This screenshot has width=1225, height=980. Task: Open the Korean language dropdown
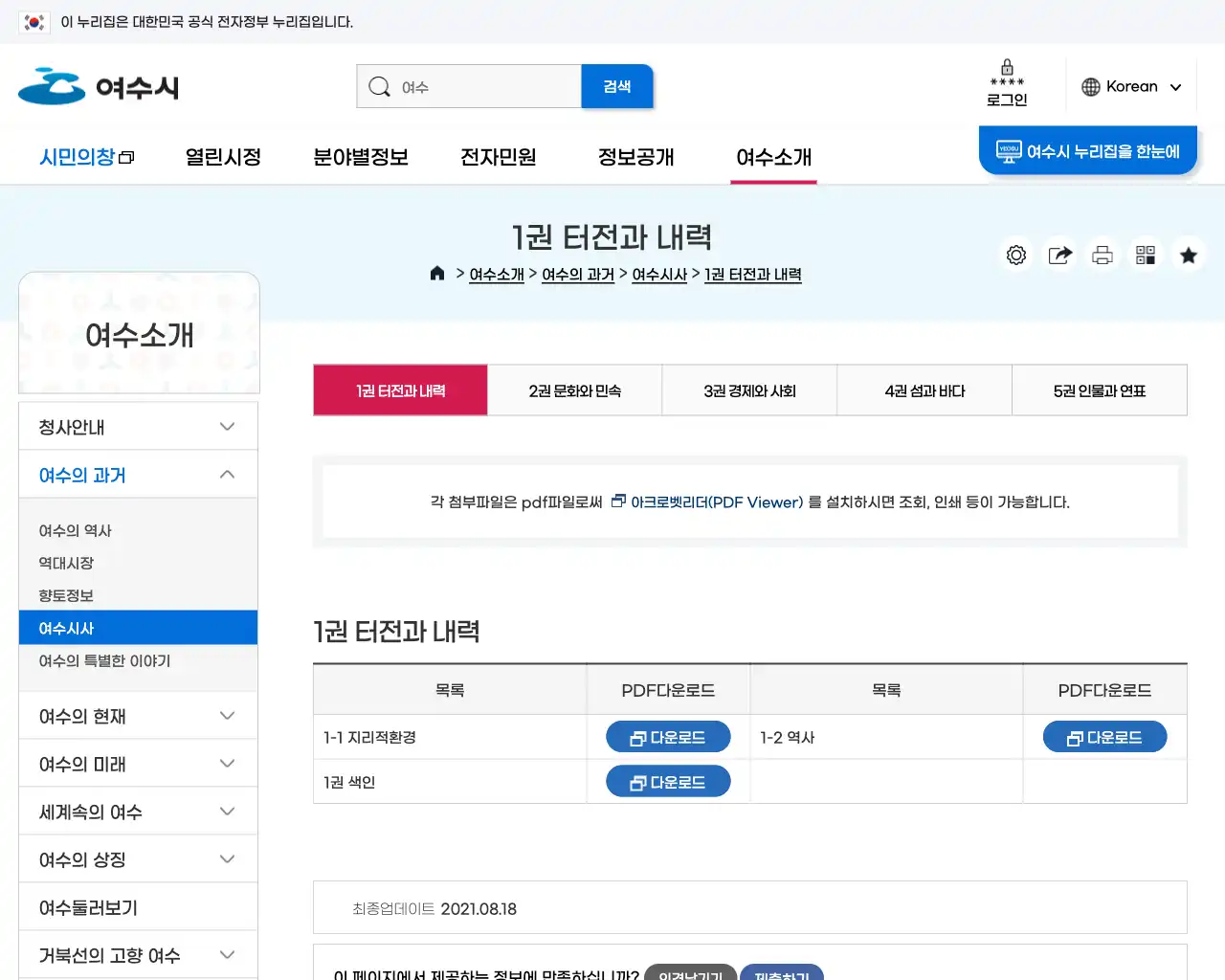(1131, 86)
